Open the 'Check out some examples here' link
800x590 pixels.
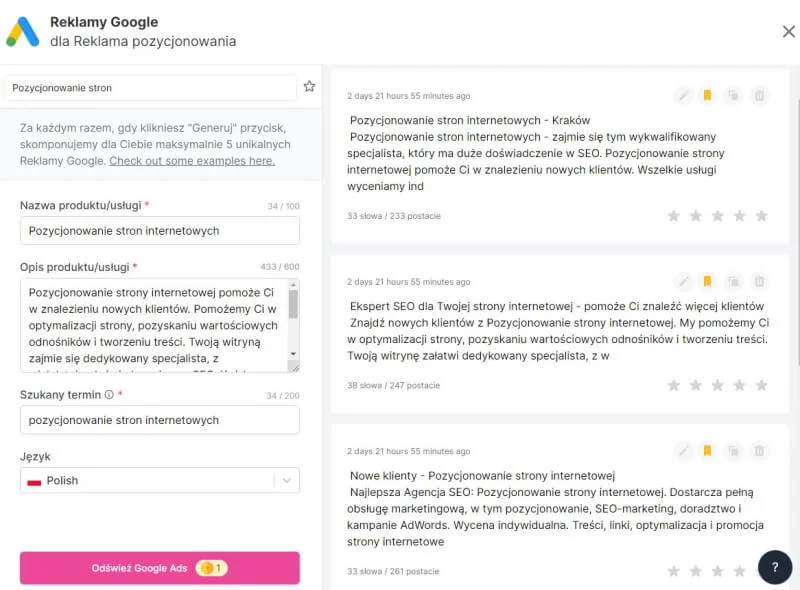(x=192, y=161)
